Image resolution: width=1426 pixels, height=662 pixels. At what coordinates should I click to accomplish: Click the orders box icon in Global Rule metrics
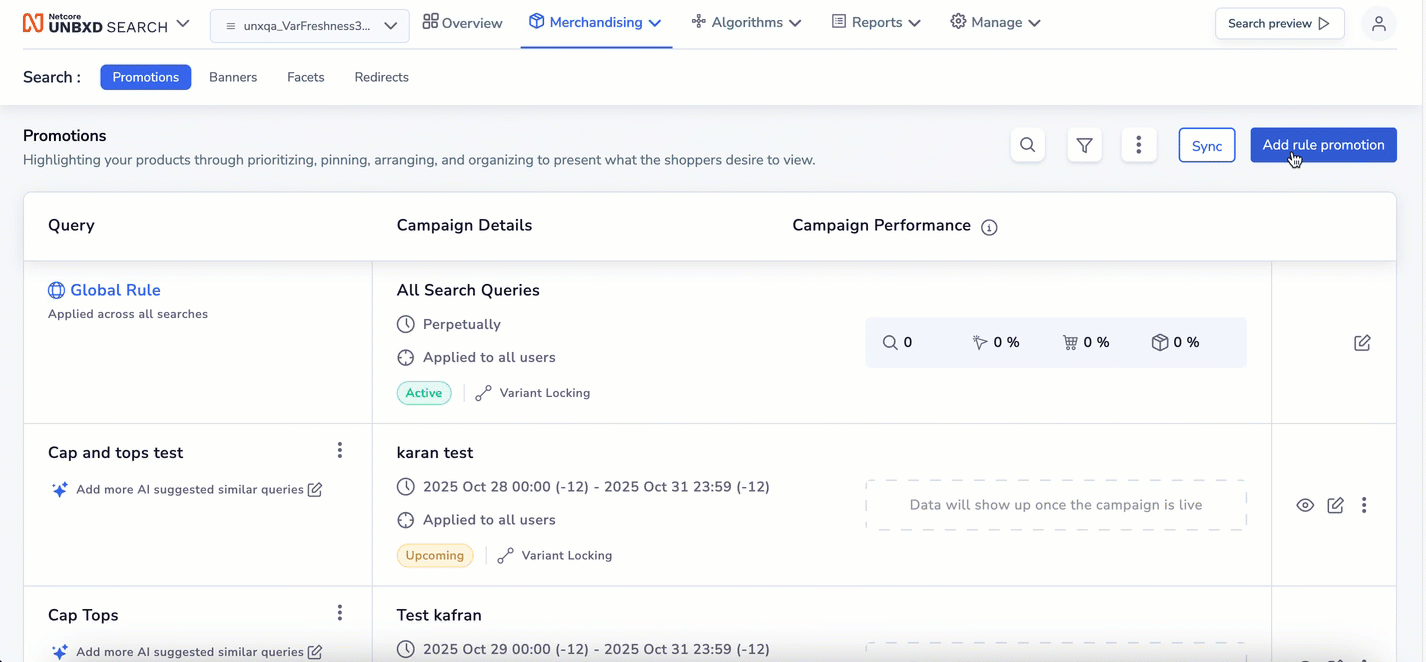tap(1160, 342)
